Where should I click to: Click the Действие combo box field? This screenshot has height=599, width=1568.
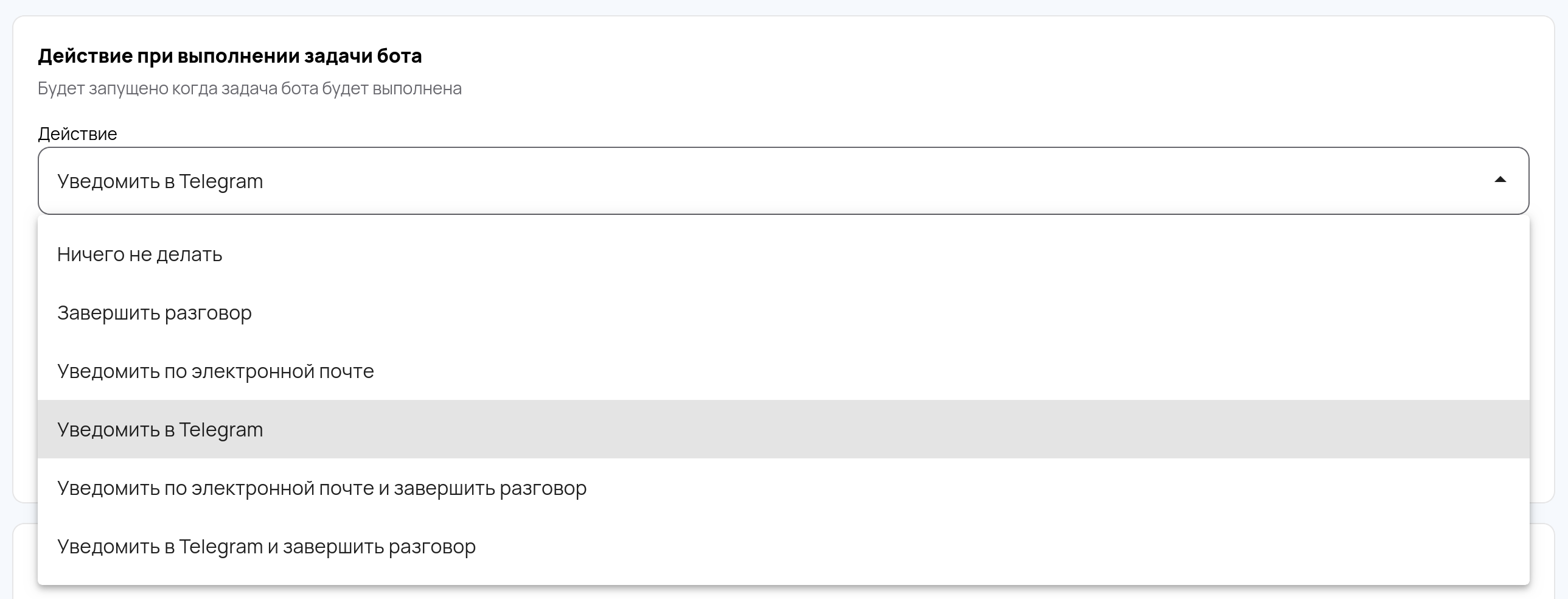[782, 181]
